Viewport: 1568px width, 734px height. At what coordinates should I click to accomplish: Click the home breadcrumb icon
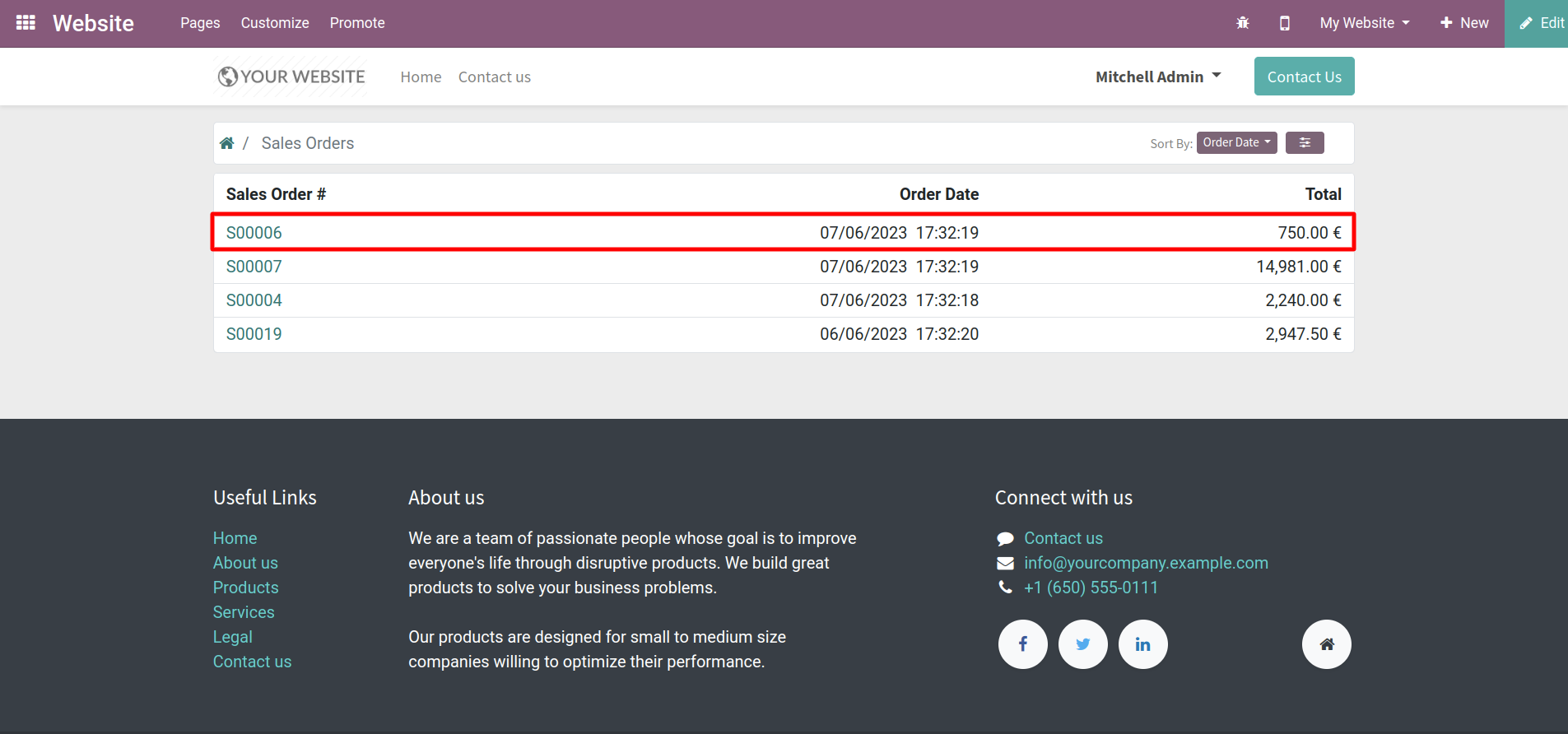pos(227,143)
